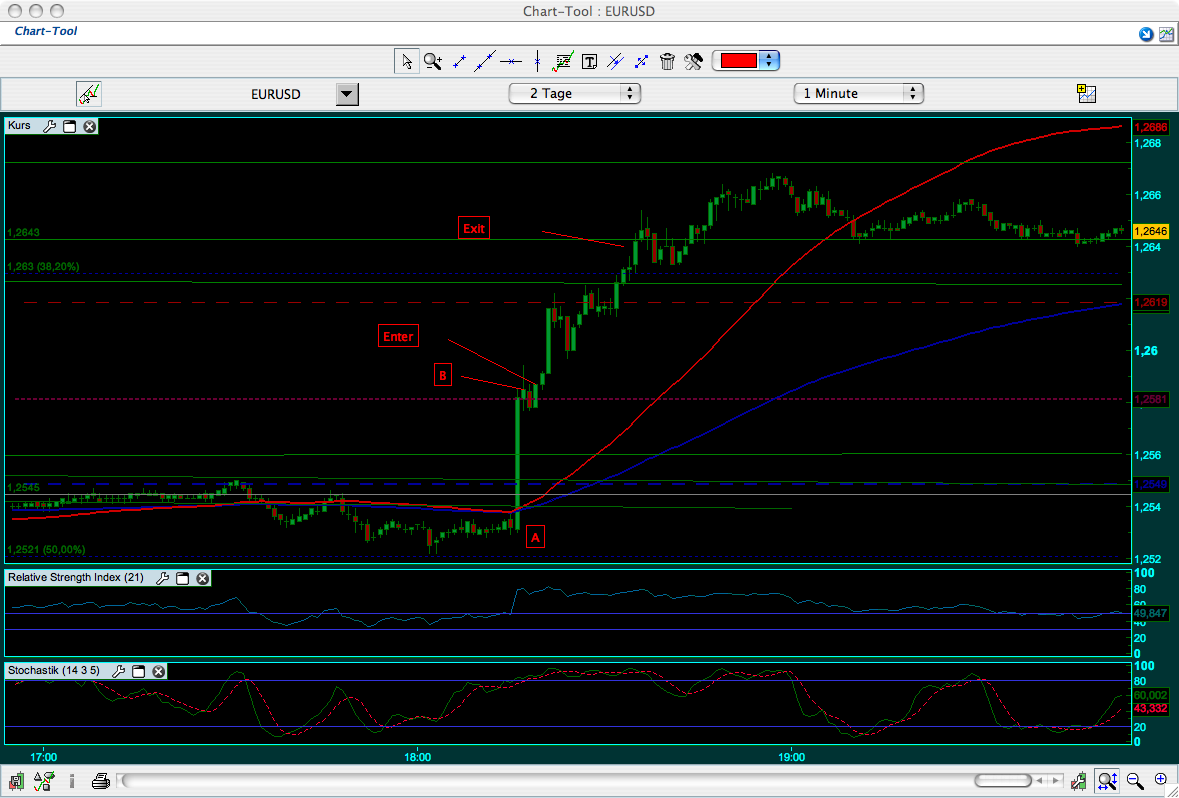Click the 'Relative Strength Index (21)' title
The height and width of the screenshot is (798, 1179).
tap(78, 578)
